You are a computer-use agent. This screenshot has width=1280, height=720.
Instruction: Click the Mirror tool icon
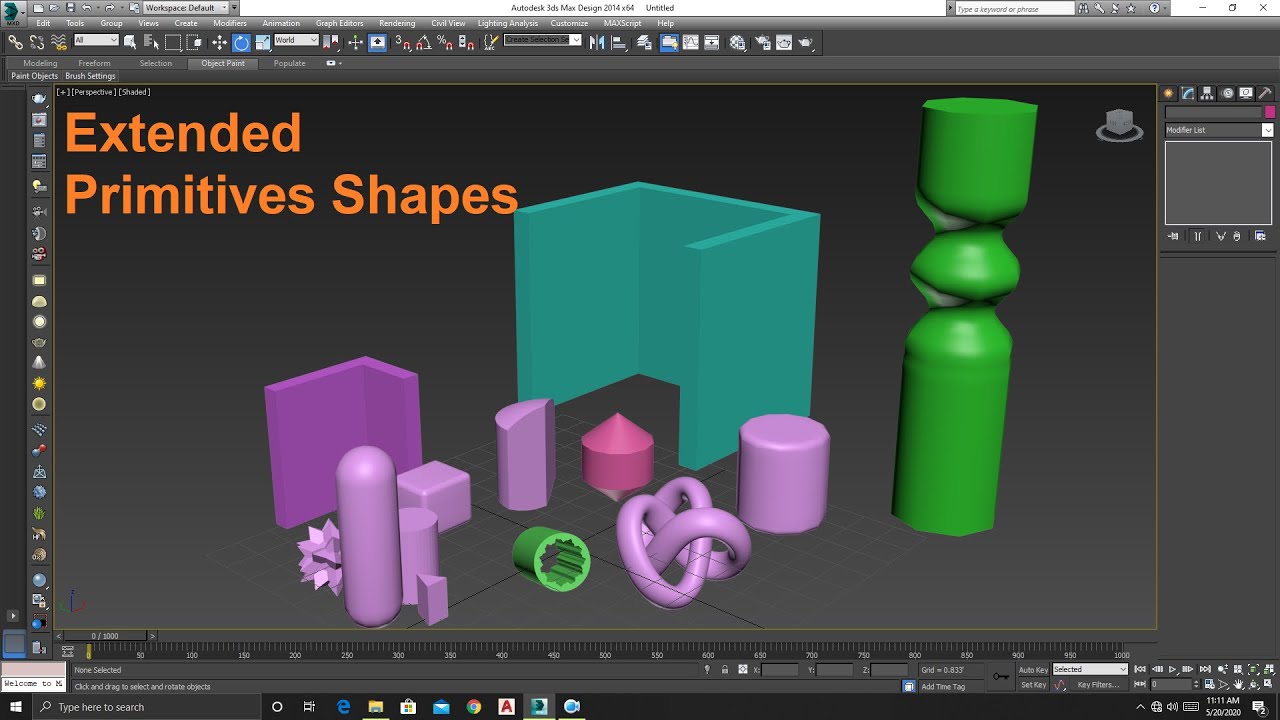pos(597,42)
